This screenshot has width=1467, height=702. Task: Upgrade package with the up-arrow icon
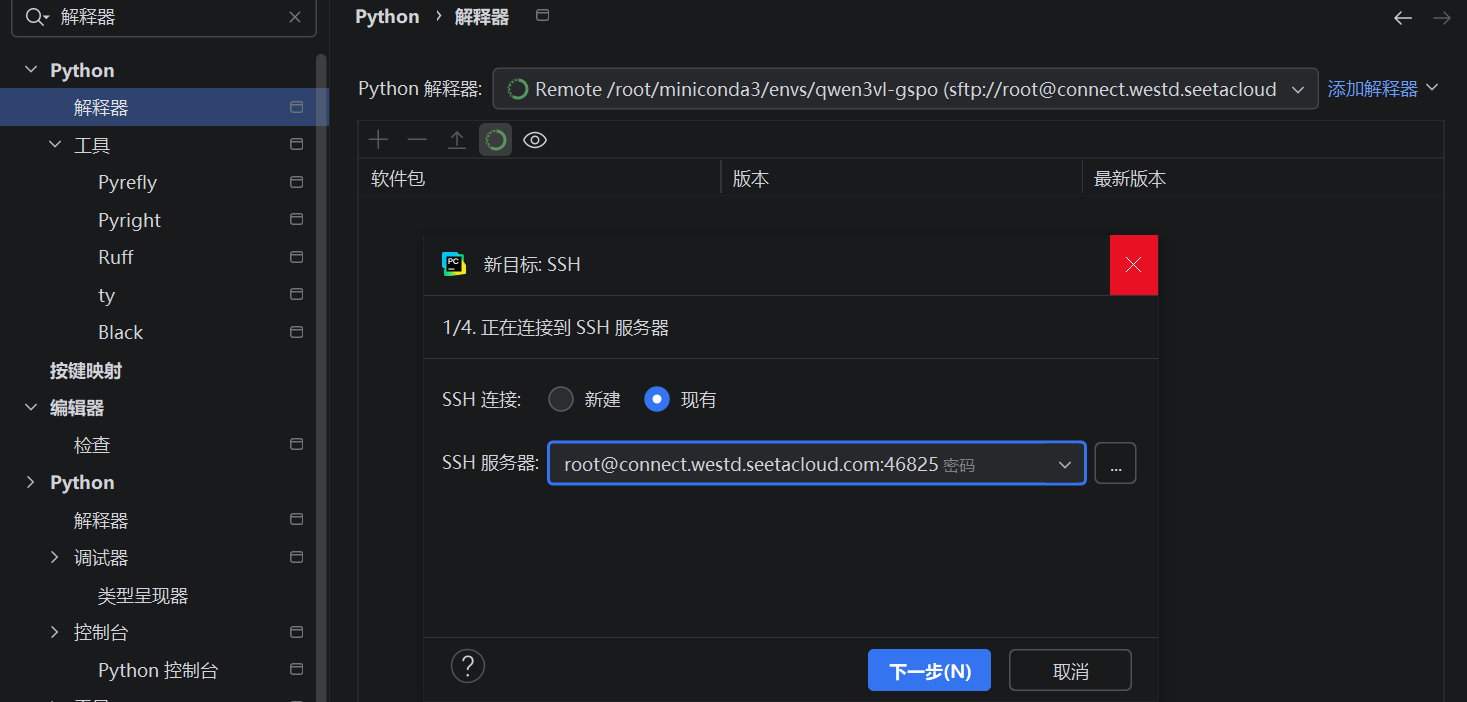(456, 140)
